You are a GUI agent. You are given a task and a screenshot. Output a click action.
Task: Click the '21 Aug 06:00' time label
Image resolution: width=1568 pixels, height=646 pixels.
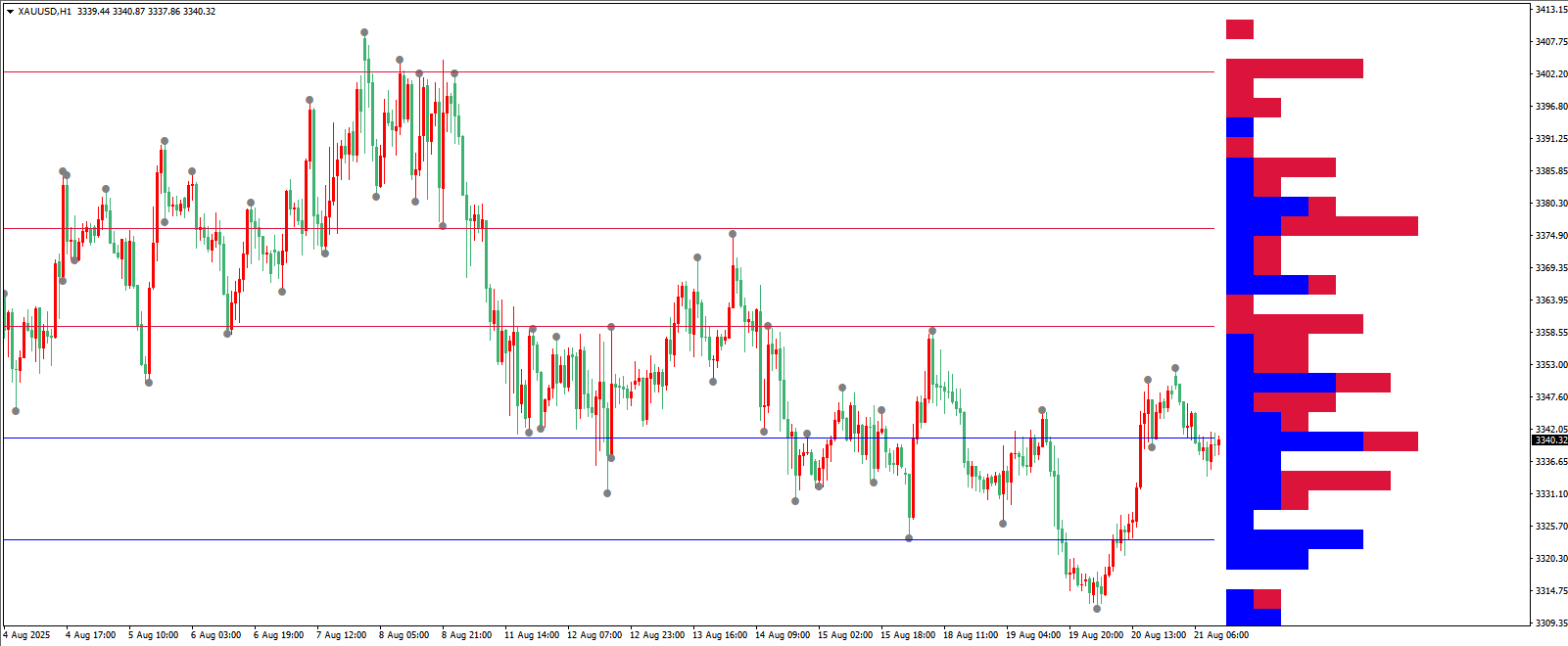[1220, 635]
